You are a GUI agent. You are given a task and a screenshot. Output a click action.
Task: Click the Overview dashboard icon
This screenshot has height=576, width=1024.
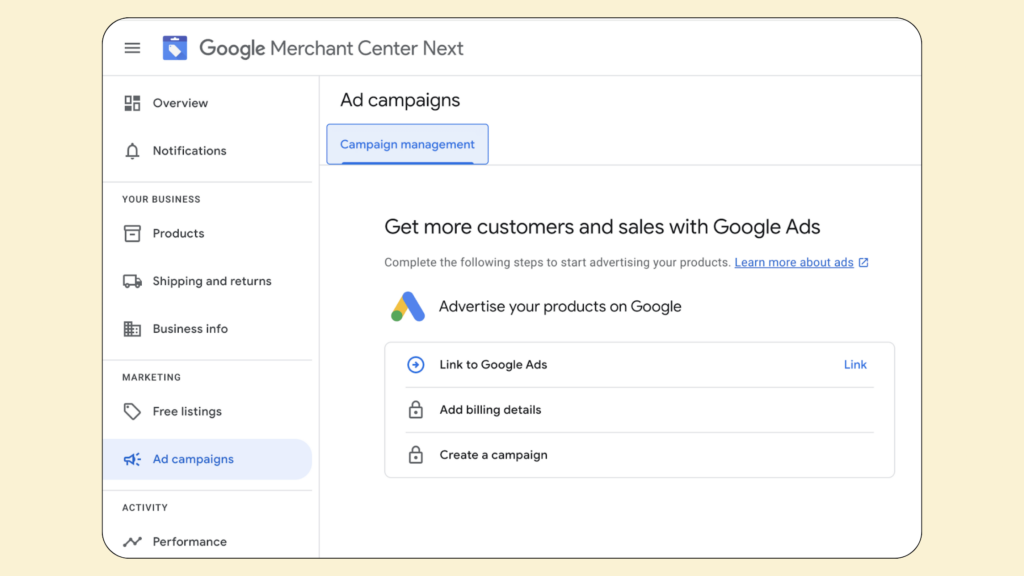tap(132, 103)
